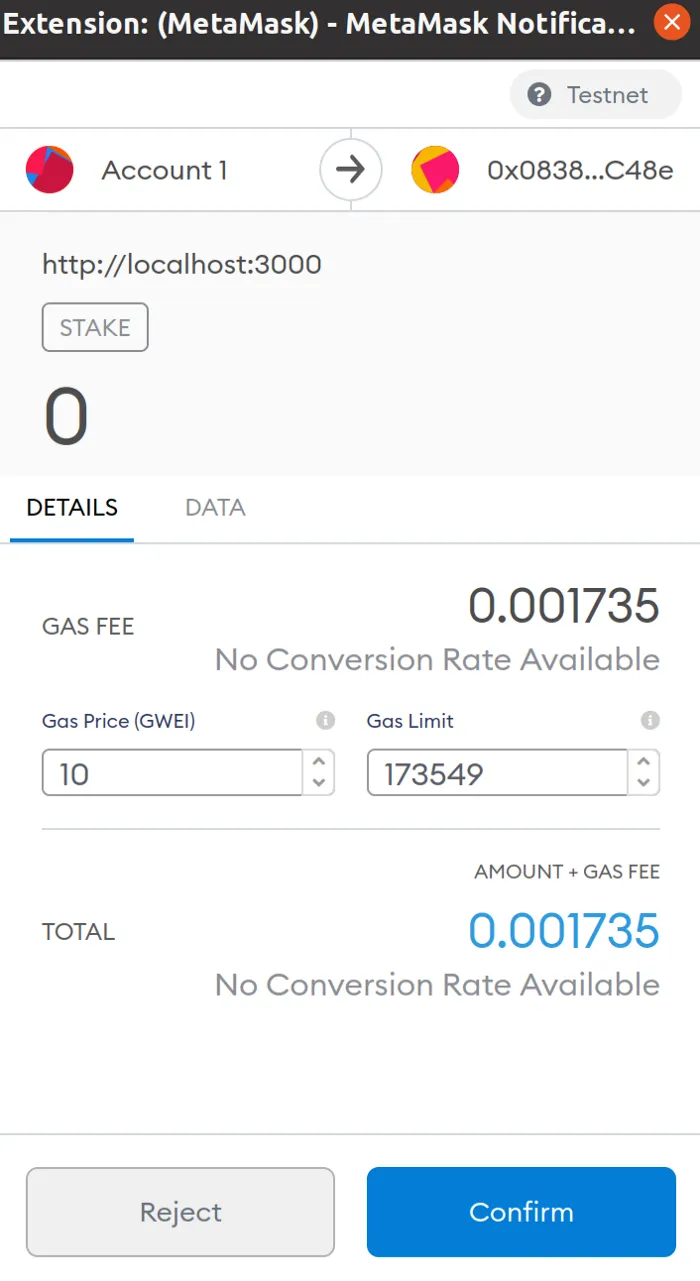Click the Account 1 avatar icon

click(49, 169)
